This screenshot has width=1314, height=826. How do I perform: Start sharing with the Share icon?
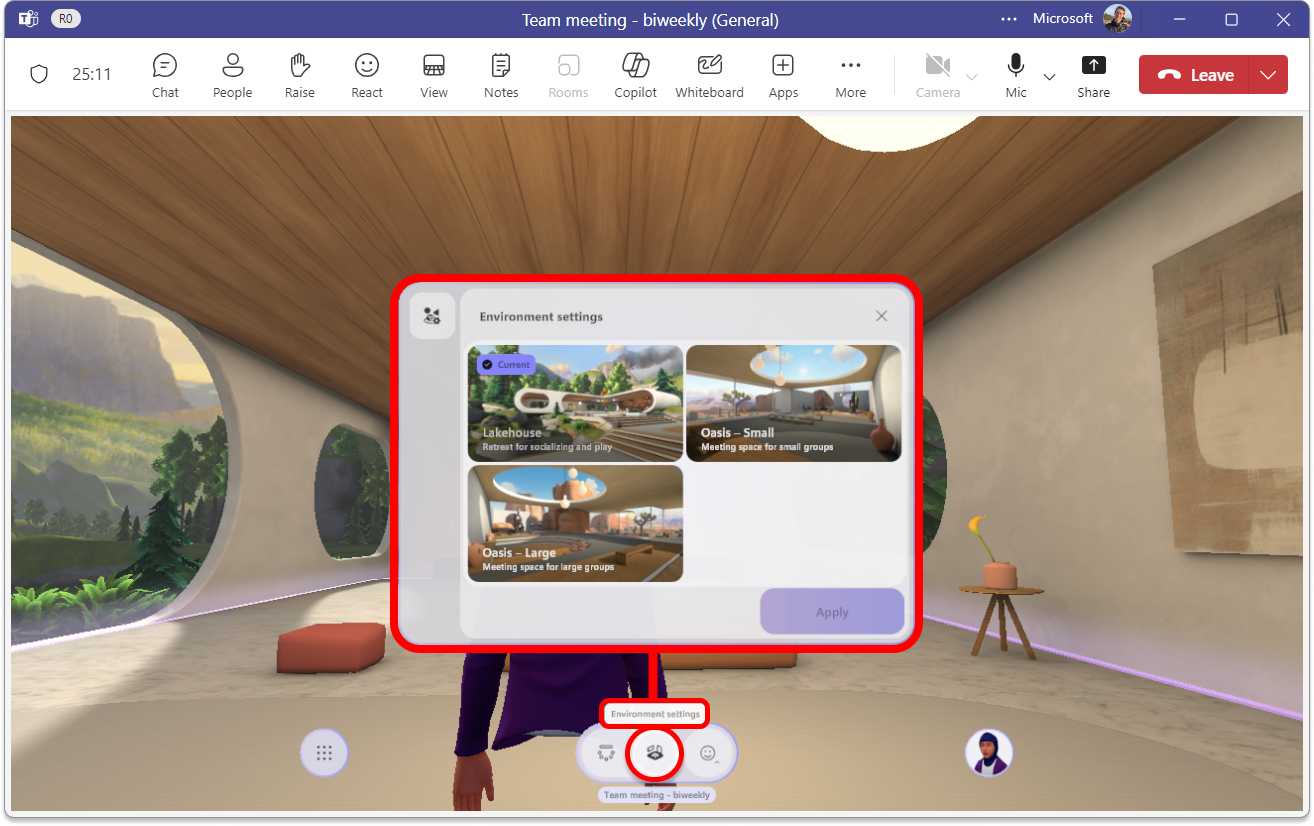(1093, 74)
